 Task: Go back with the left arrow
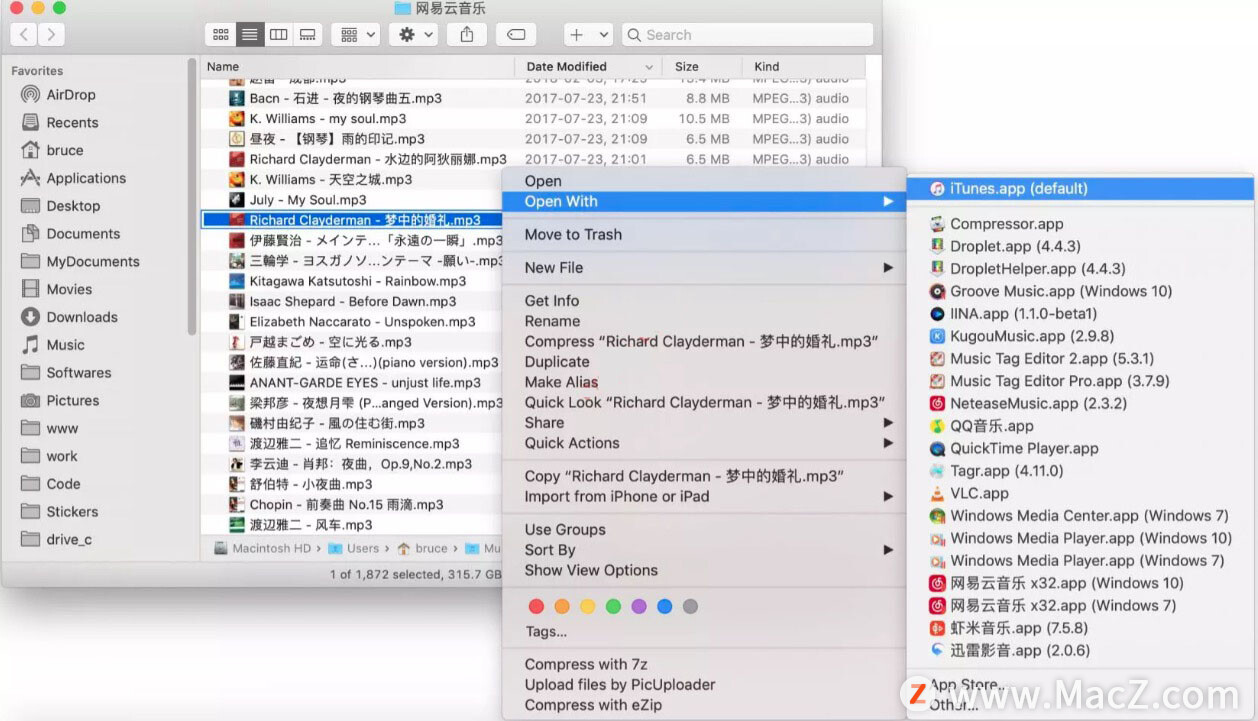(24, 34)
